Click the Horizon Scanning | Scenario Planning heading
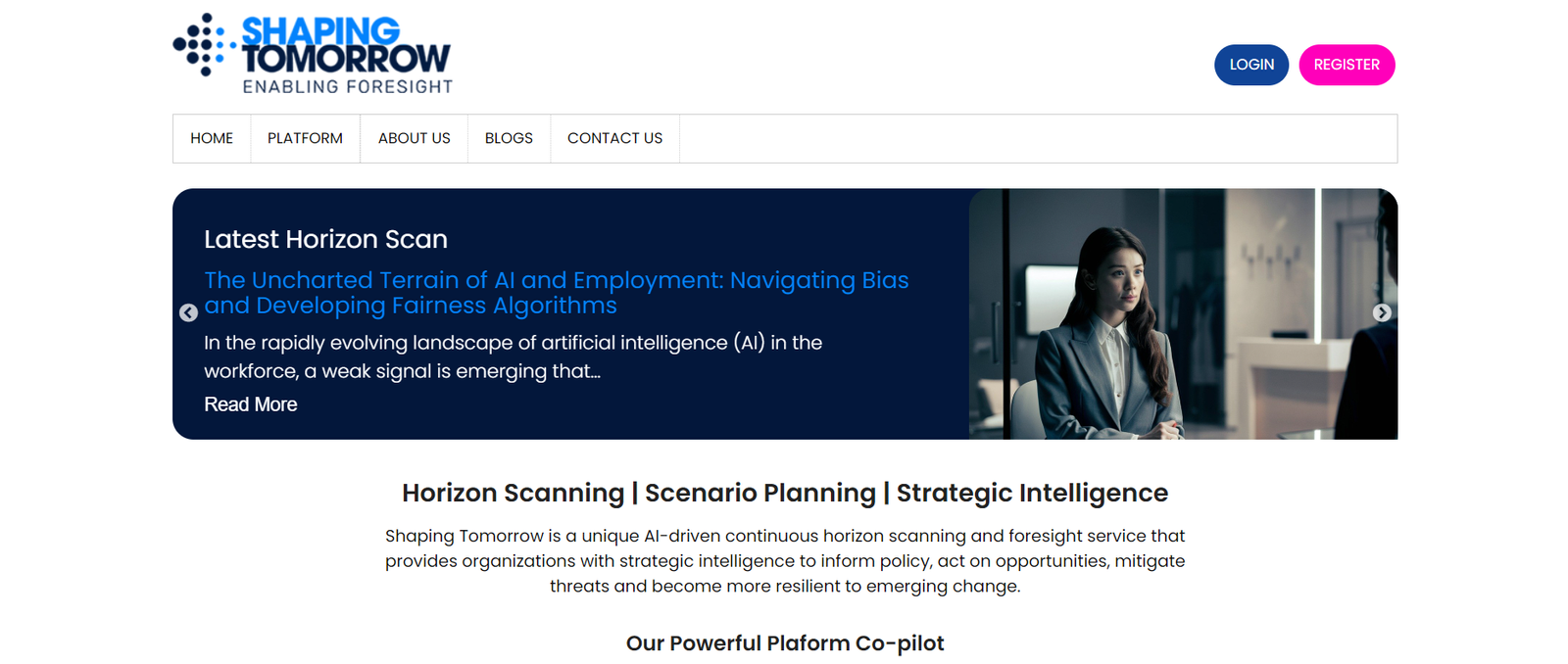Image resolution: width=1568 pixels, height=664 pixels. (x=784, y=493)
